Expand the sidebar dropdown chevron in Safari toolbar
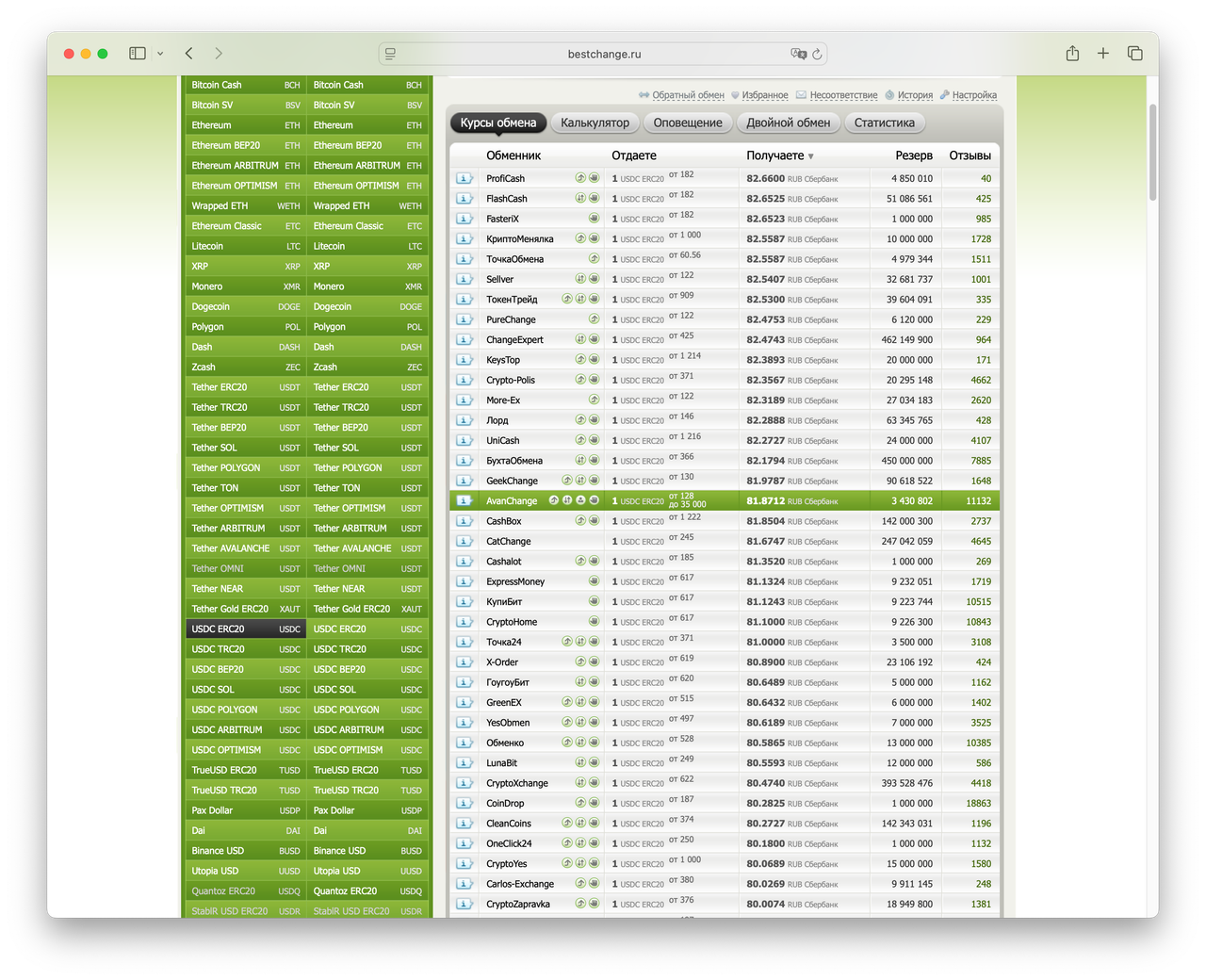This screenshot has width=1206, height=980. [160, 54]
